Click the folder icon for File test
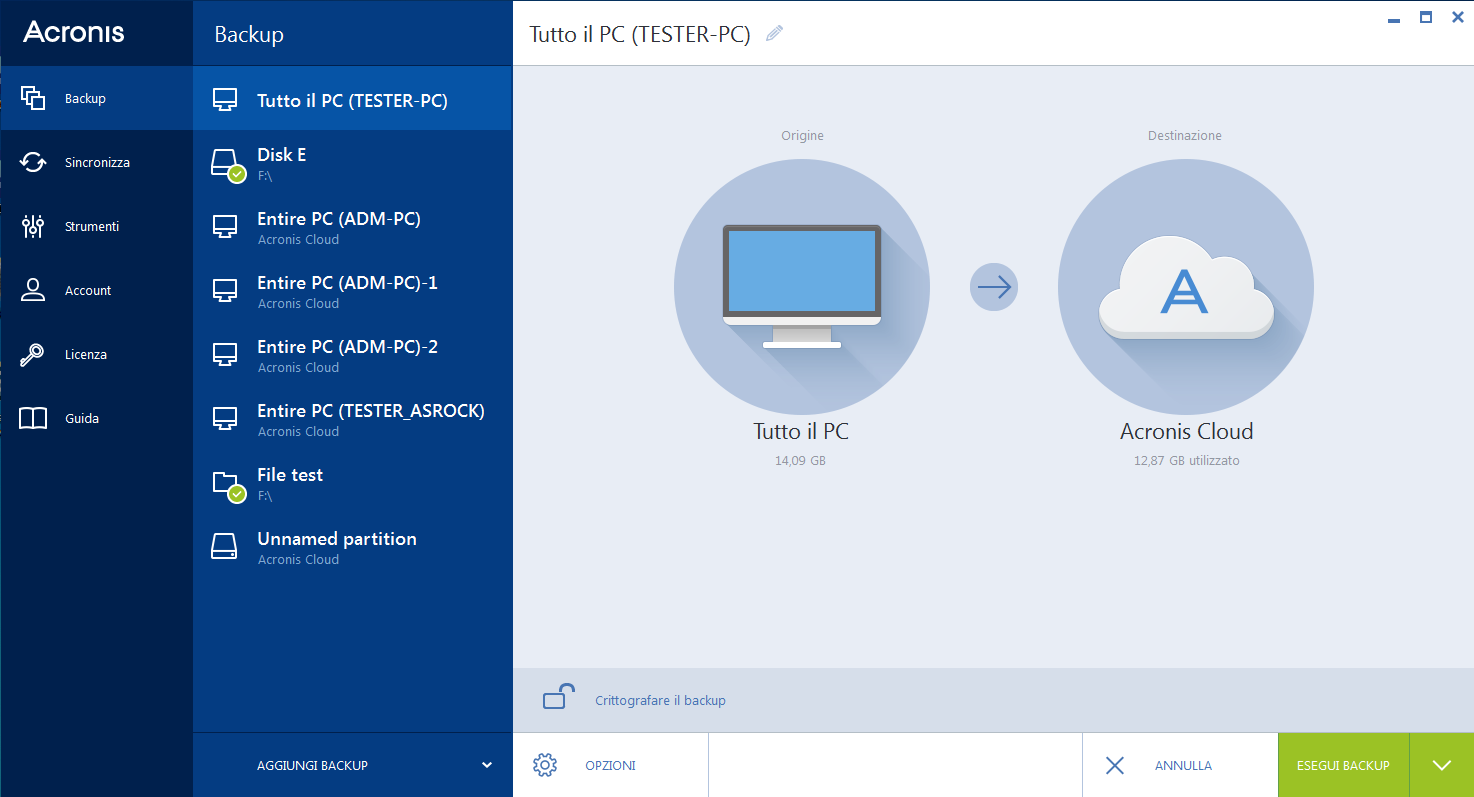The height and width of the screenshot is (797, 1474). (227, 485)
